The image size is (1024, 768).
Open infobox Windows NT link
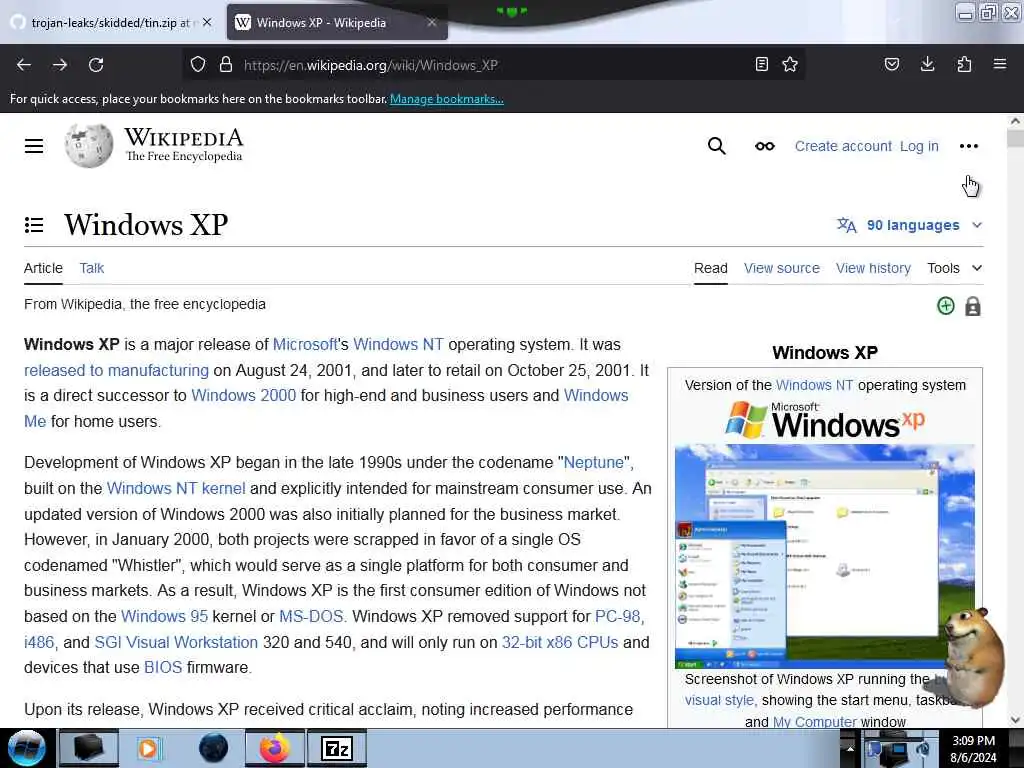[x=814, y=385]
